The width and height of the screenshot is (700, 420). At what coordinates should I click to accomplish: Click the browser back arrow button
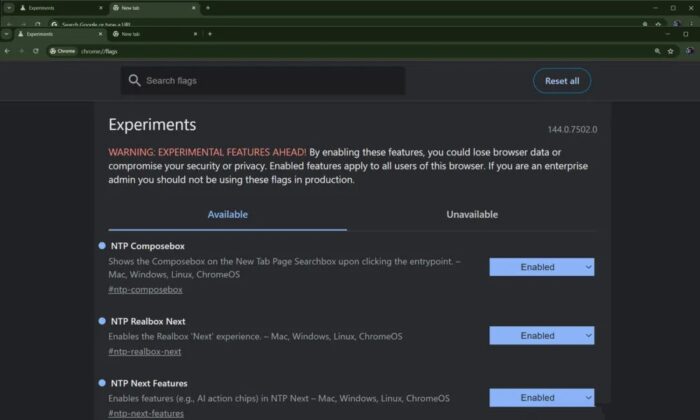click(8, 50)
